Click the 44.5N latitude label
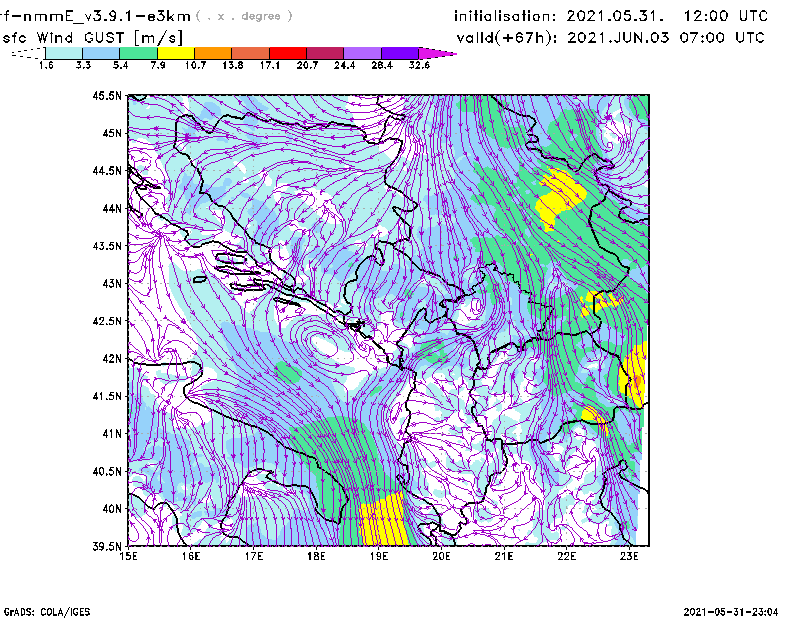The height and width of the screenshot is (618, 800). pos(107,170)
